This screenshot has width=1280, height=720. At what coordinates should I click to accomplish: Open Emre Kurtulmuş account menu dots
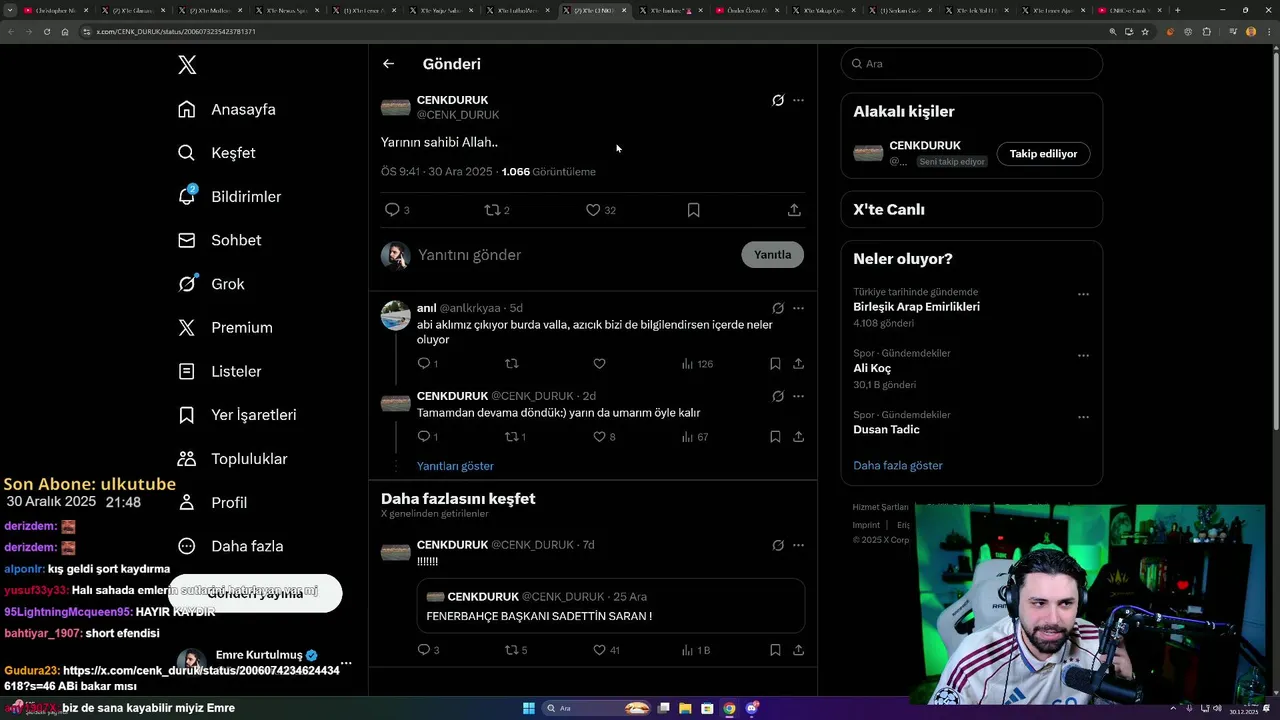tap(346, 663)
